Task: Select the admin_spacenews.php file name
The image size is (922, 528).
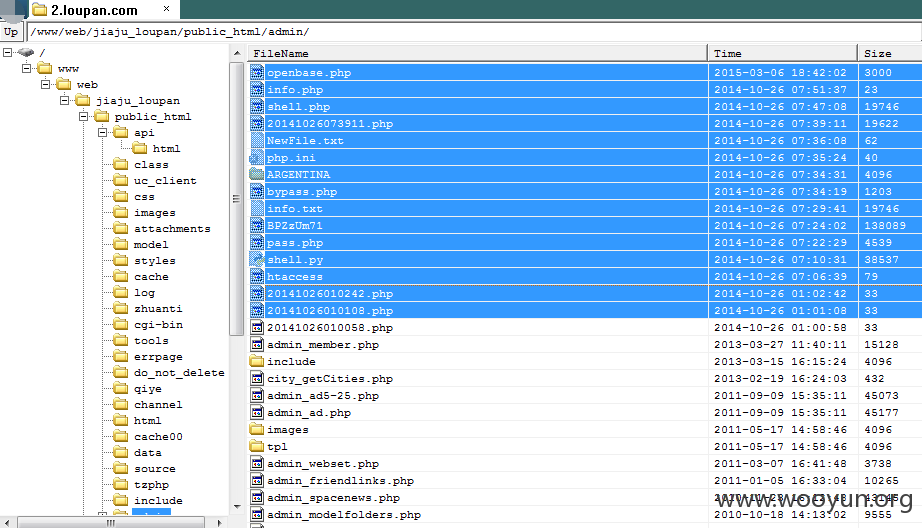Action: coord(333,497)
